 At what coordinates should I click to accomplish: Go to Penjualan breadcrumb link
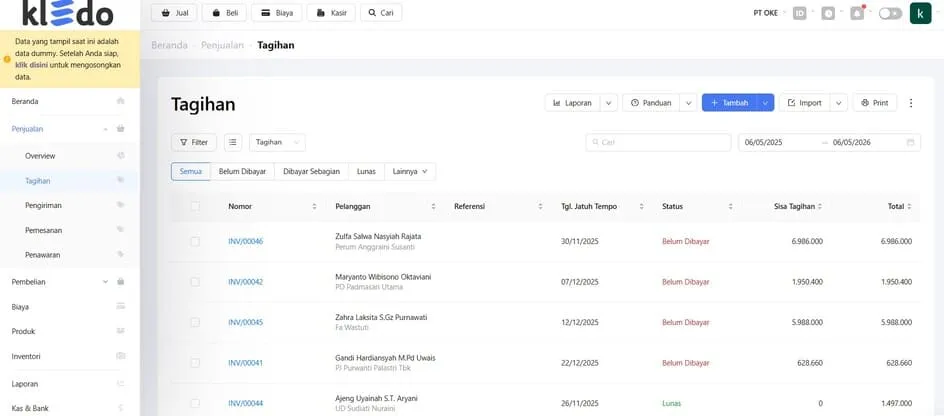coord(222,45)
